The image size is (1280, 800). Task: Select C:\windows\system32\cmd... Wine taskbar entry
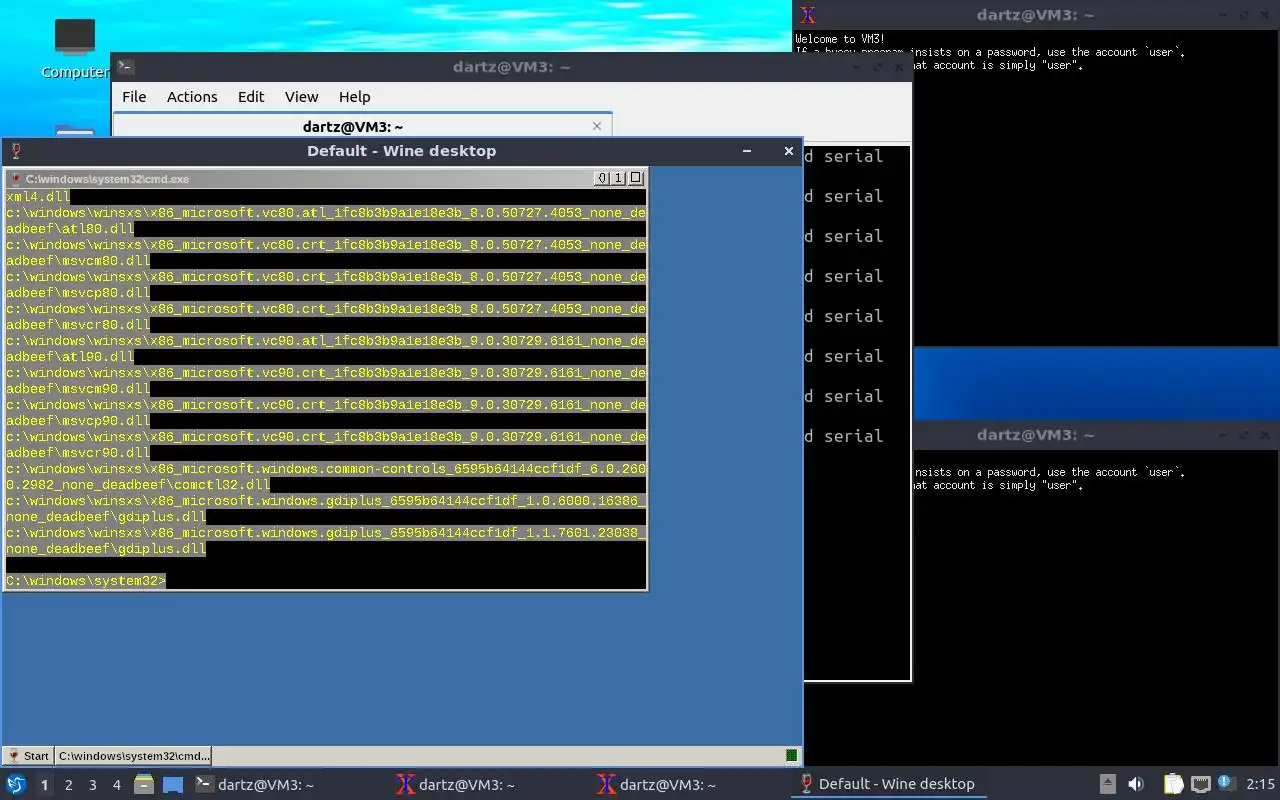133,756
